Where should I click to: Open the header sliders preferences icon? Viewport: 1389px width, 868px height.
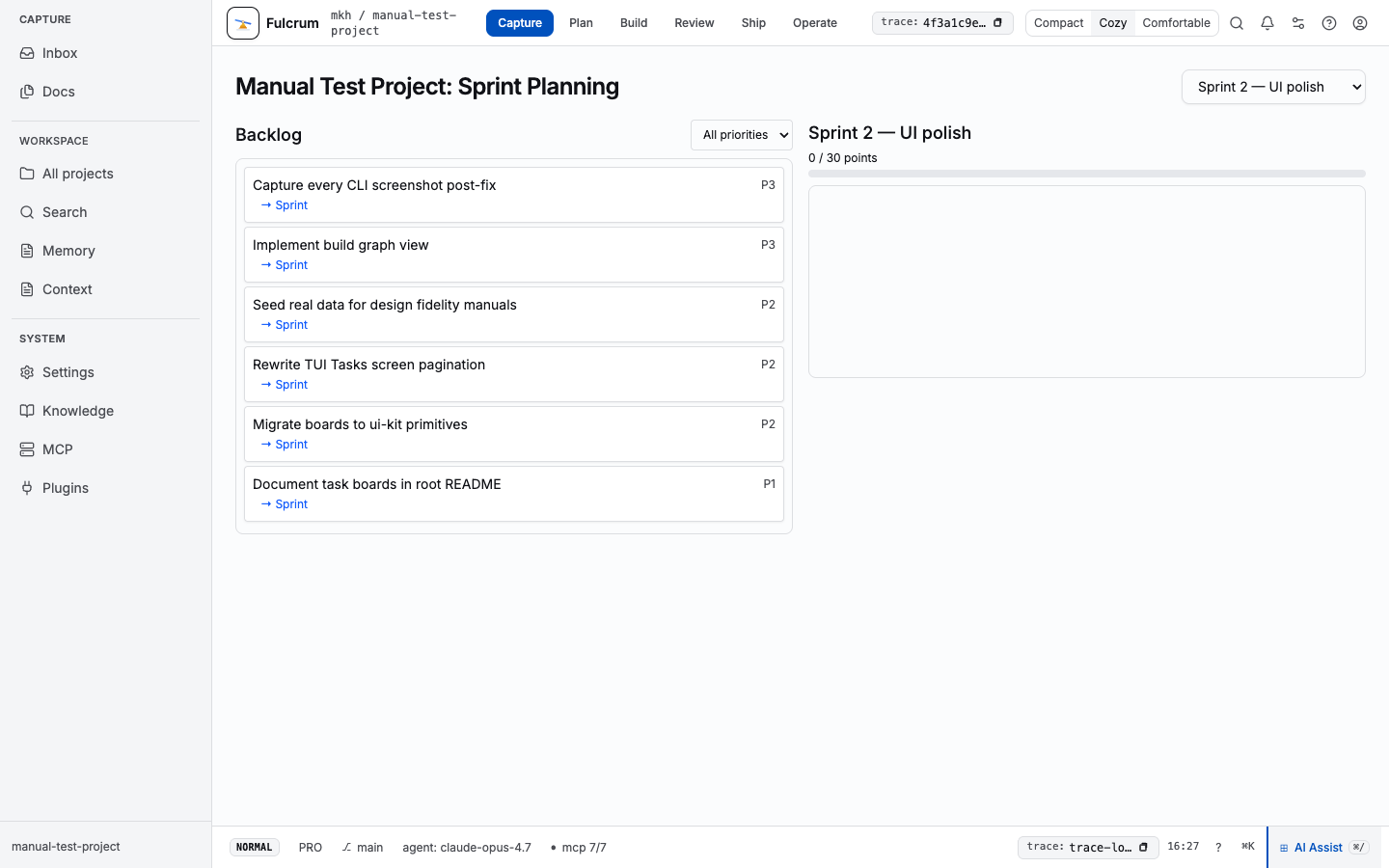coord(1298,23)
